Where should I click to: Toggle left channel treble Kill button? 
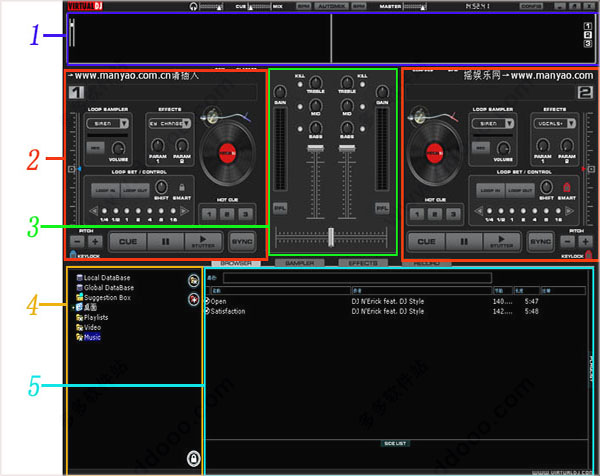(300, 85)
